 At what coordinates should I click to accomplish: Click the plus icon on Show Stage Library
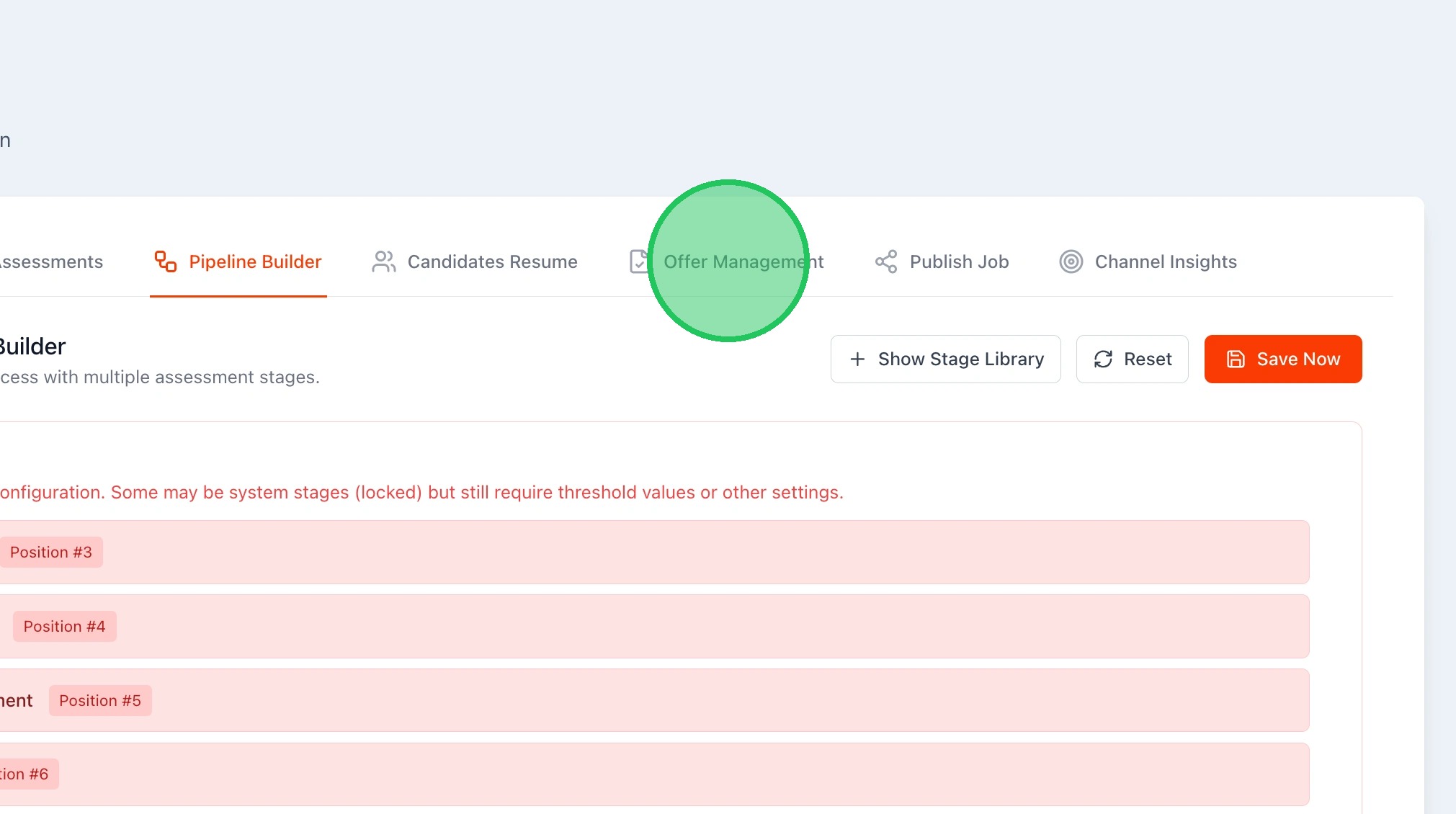pos(857,359)
